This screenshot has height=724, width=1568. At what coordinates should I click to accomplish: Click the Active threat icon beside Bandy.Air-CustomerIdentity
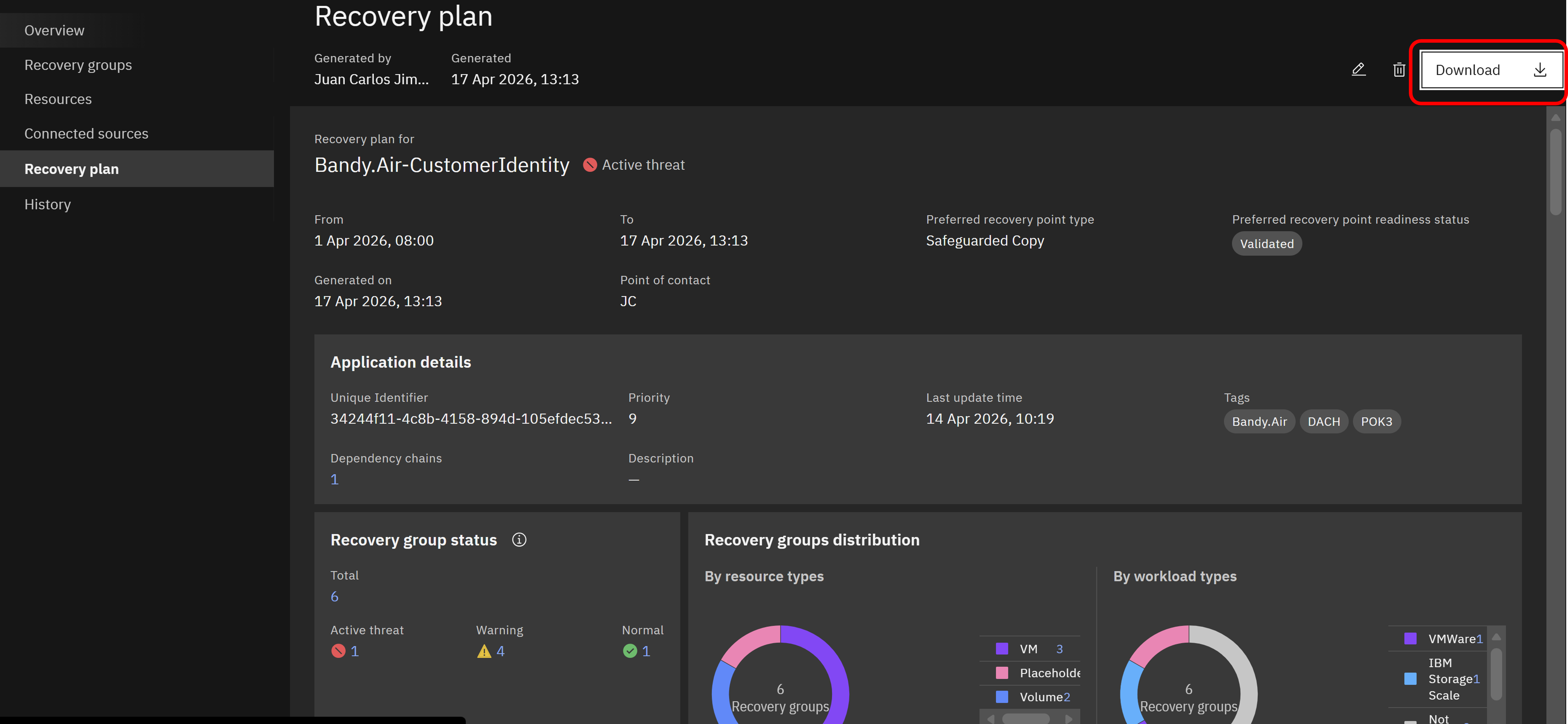590,165
